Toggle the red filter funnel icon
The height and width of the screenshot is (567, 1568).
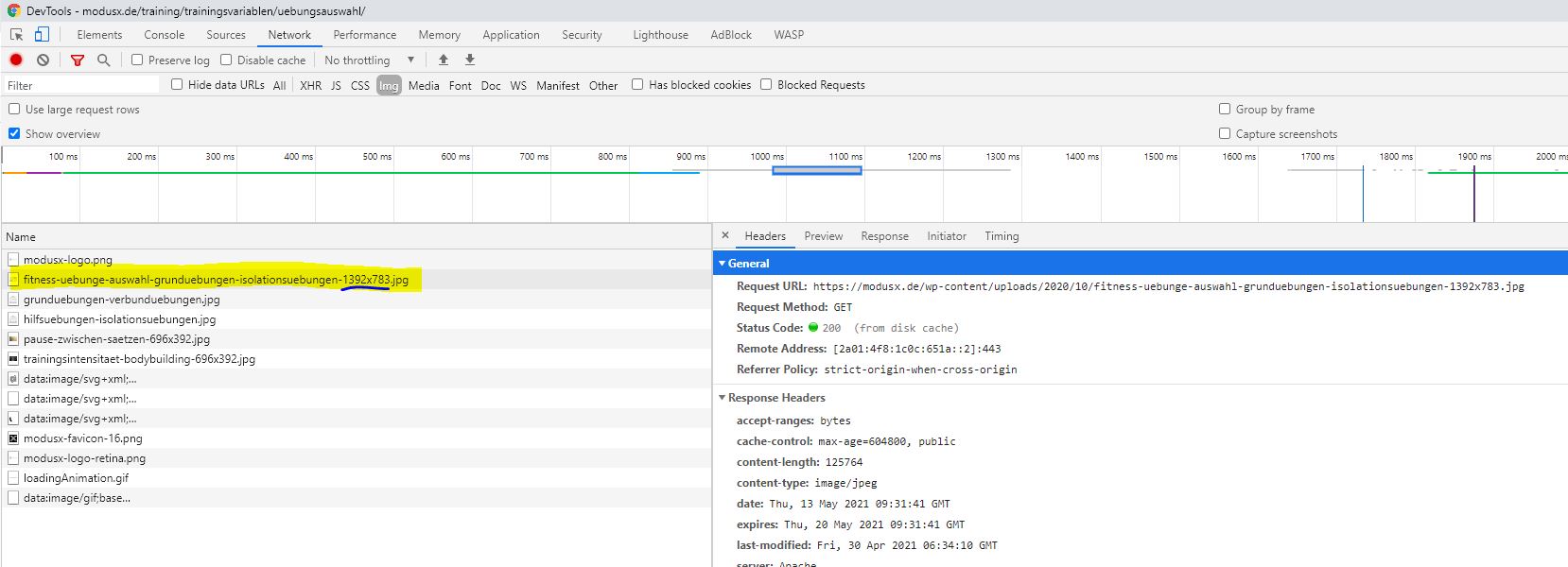click(78, 60)
